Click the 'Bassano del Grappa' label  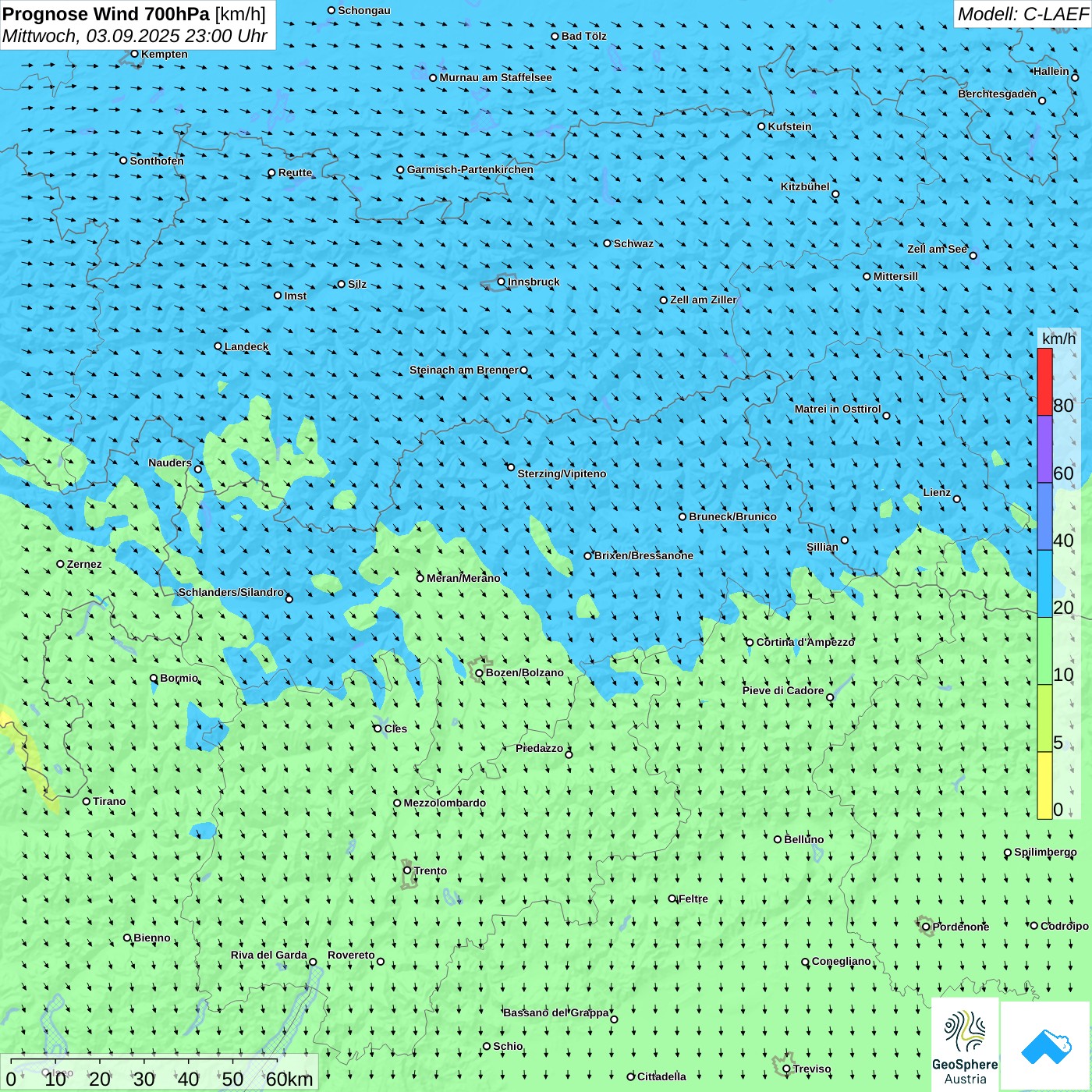click(555, 1012)
